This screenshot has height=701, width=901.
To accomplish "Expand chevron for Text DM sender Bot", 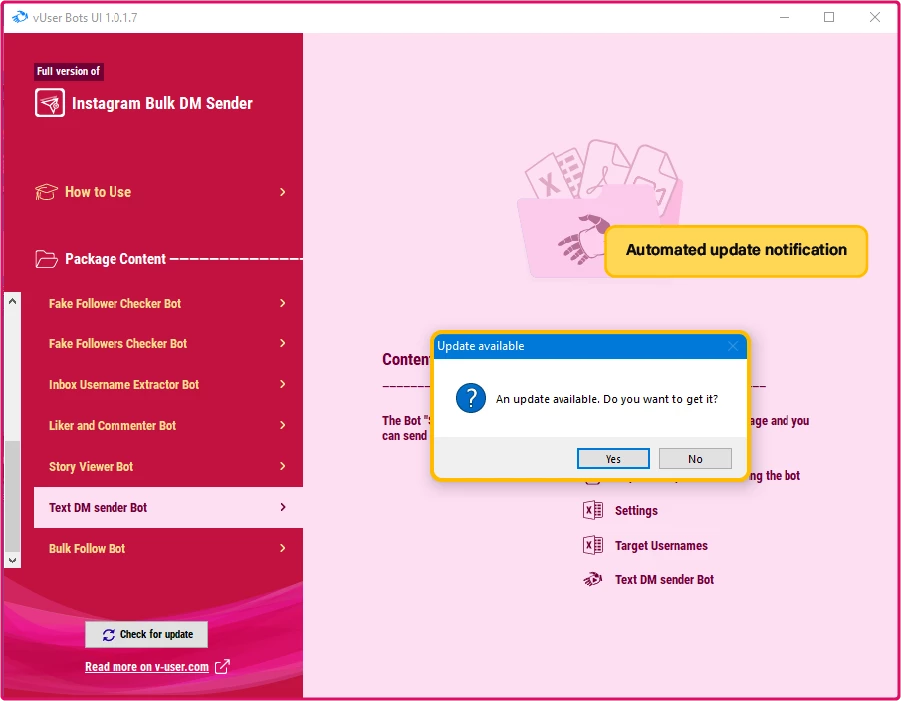I will pyautogui.click(x=282, y=507).
